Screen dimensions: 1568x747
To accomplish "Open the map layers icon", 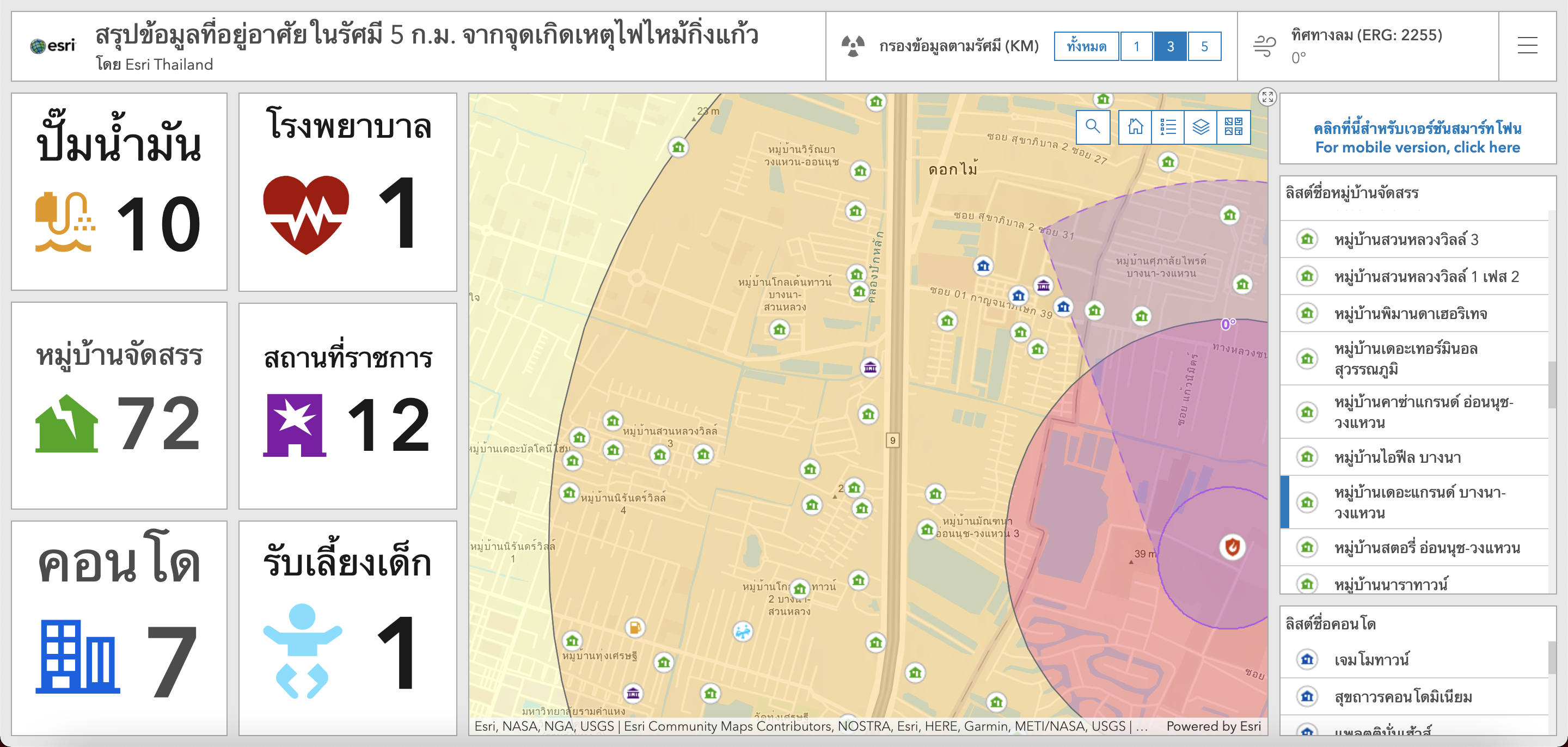I will pyautogui.click(x=1200, y=127).
